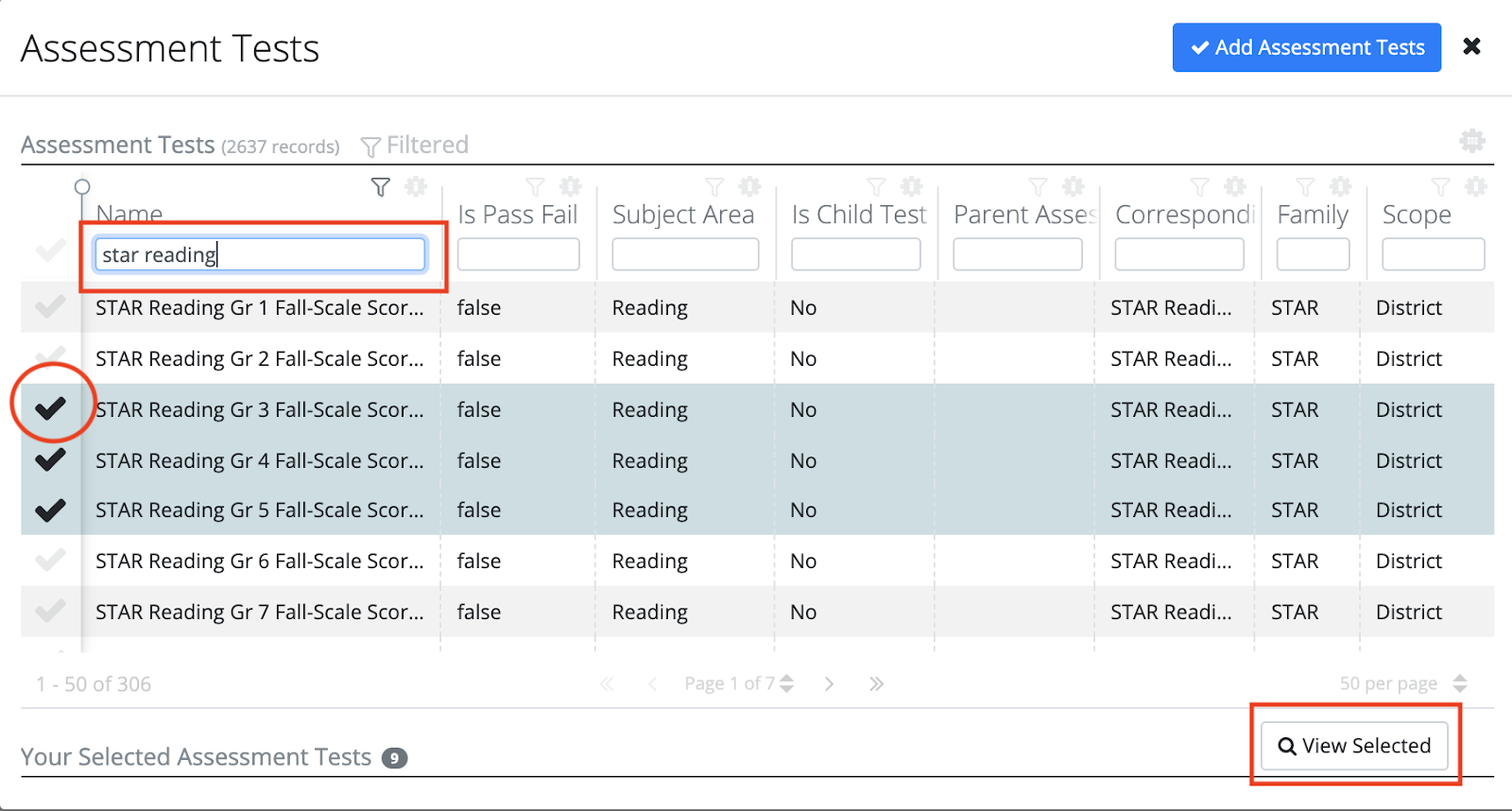Click the Subject Area column header
1512x811 pixels.
(682, 216)
